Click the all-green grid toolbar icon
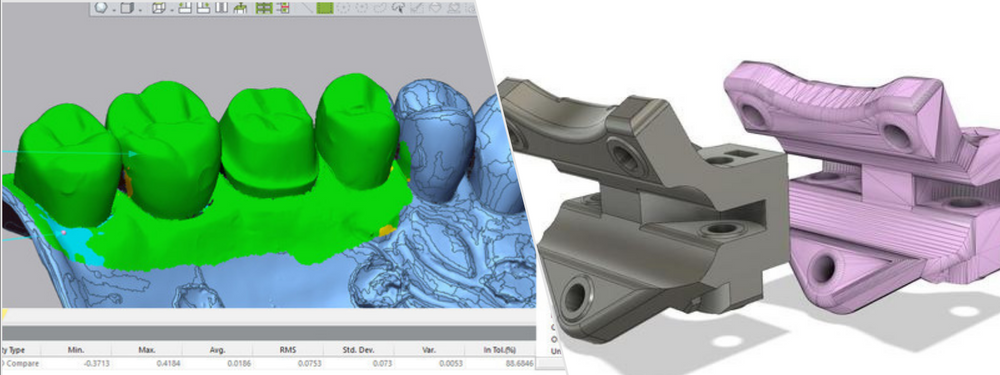1000x375 pixels. click(x=263, y=8)
